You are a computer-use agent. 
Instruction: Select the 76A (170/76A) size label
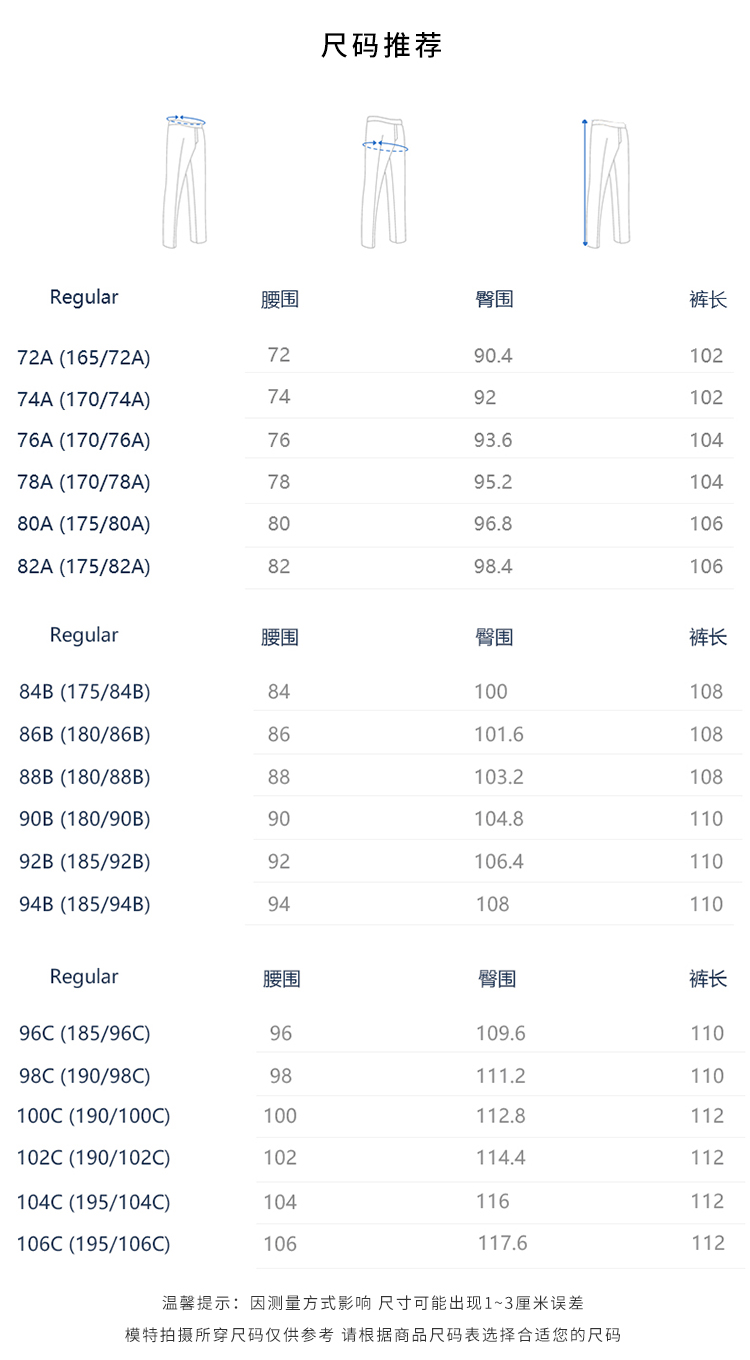click(x=84, y=440)
